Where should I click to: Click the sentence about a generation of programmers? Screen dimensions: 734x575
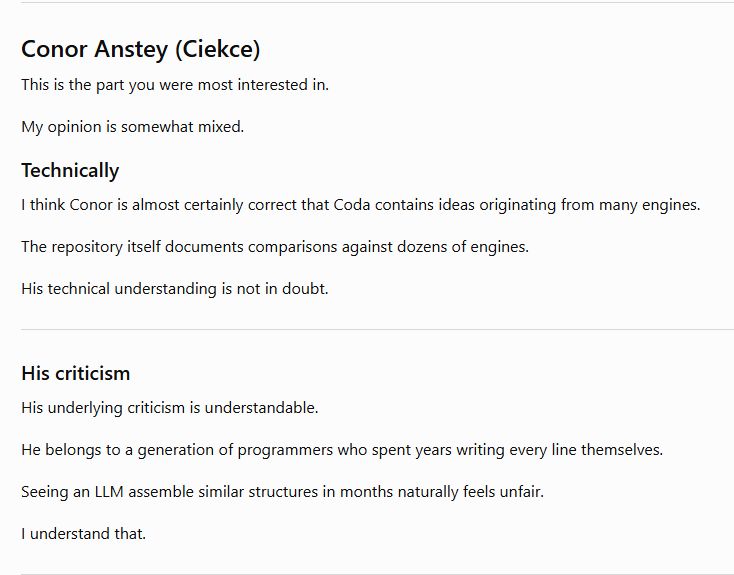(342, 450)
